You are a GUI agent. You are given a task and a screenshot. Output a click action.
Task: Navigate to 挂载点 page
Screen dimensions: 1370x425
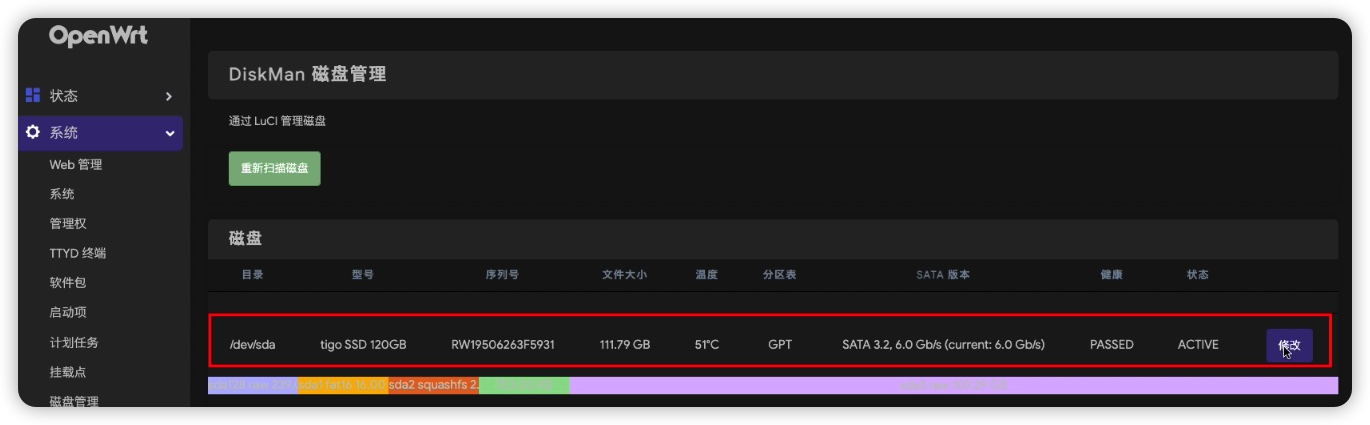tap(68, 372)
